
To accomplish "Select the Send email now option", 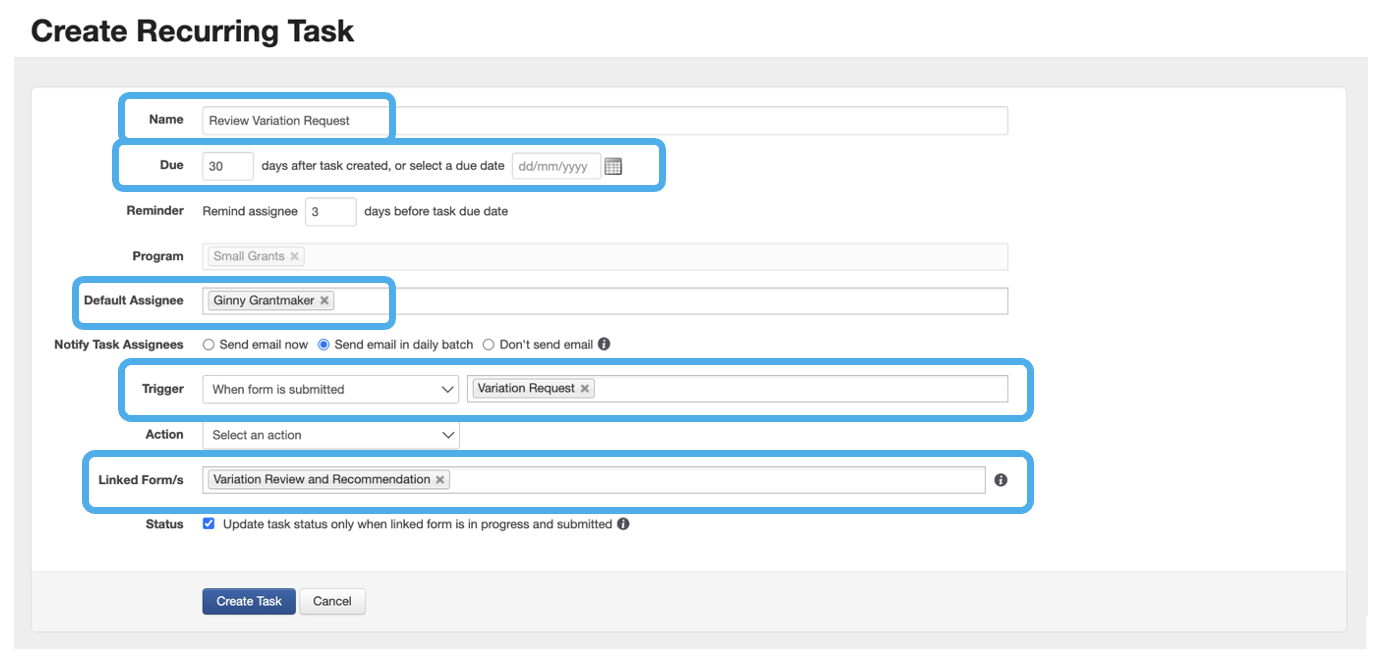I will coord(209,344).
